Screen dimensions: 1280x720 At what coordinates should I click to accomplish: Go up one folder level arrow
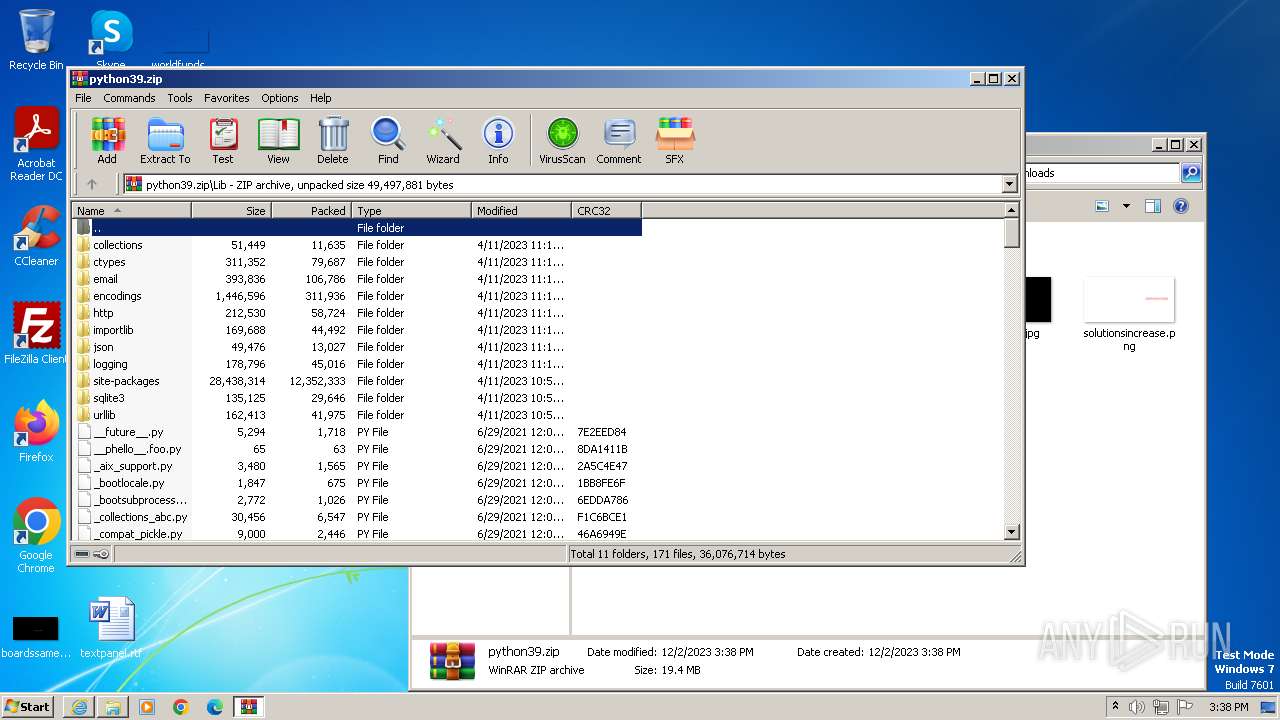point(92,184)
